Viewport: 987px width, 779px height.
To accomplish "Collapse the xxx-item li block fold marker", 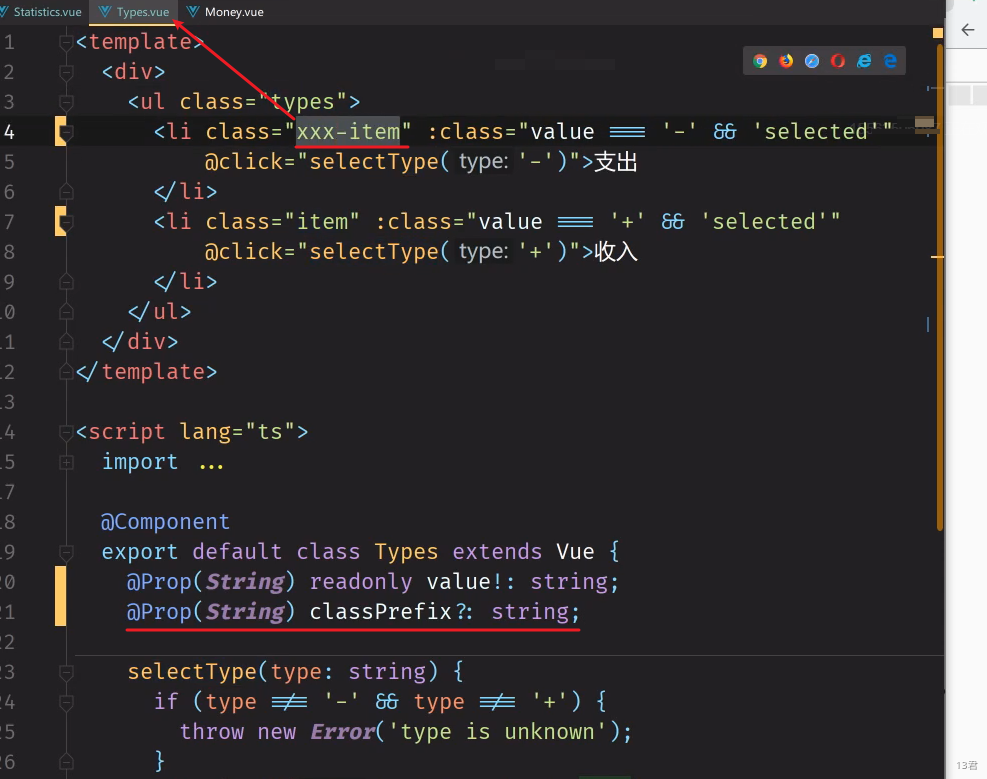I will [66, 132].
